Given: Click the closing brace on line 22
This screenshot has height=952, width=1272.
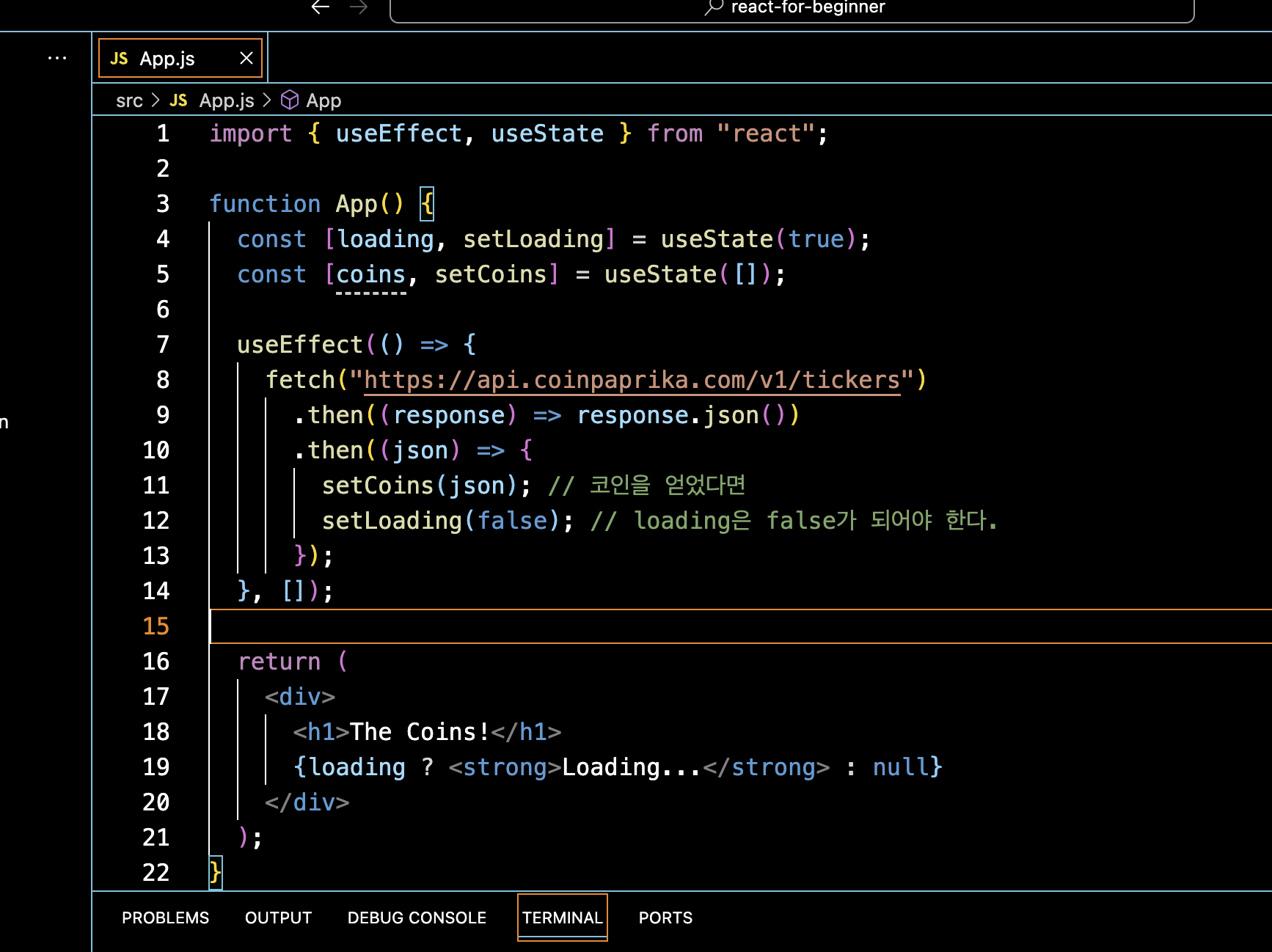Looking at the screenshot, I should coord(216,873).
